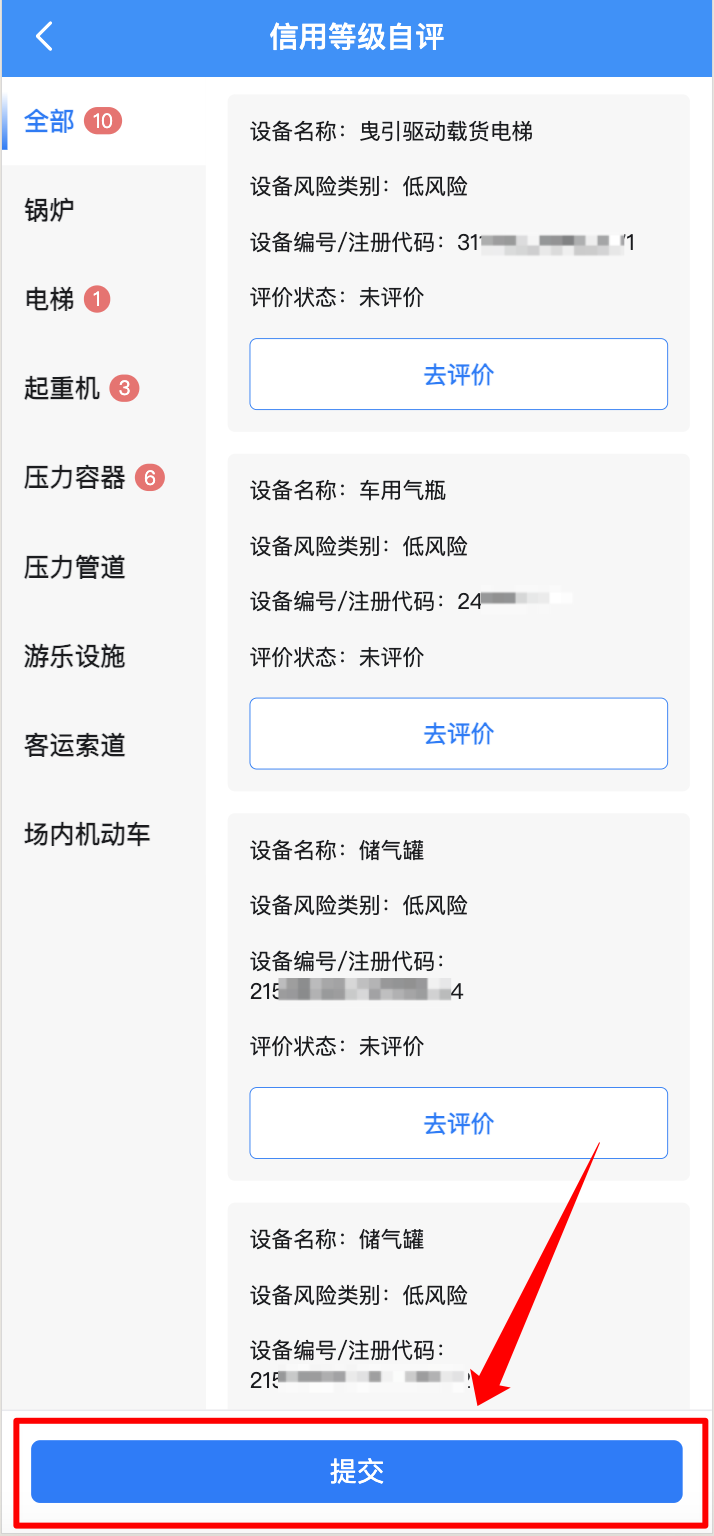Tap the badge showing 3 next to 起重机
The width and height of the screenshot is (714, 1536).
click(x=127, y=388)
